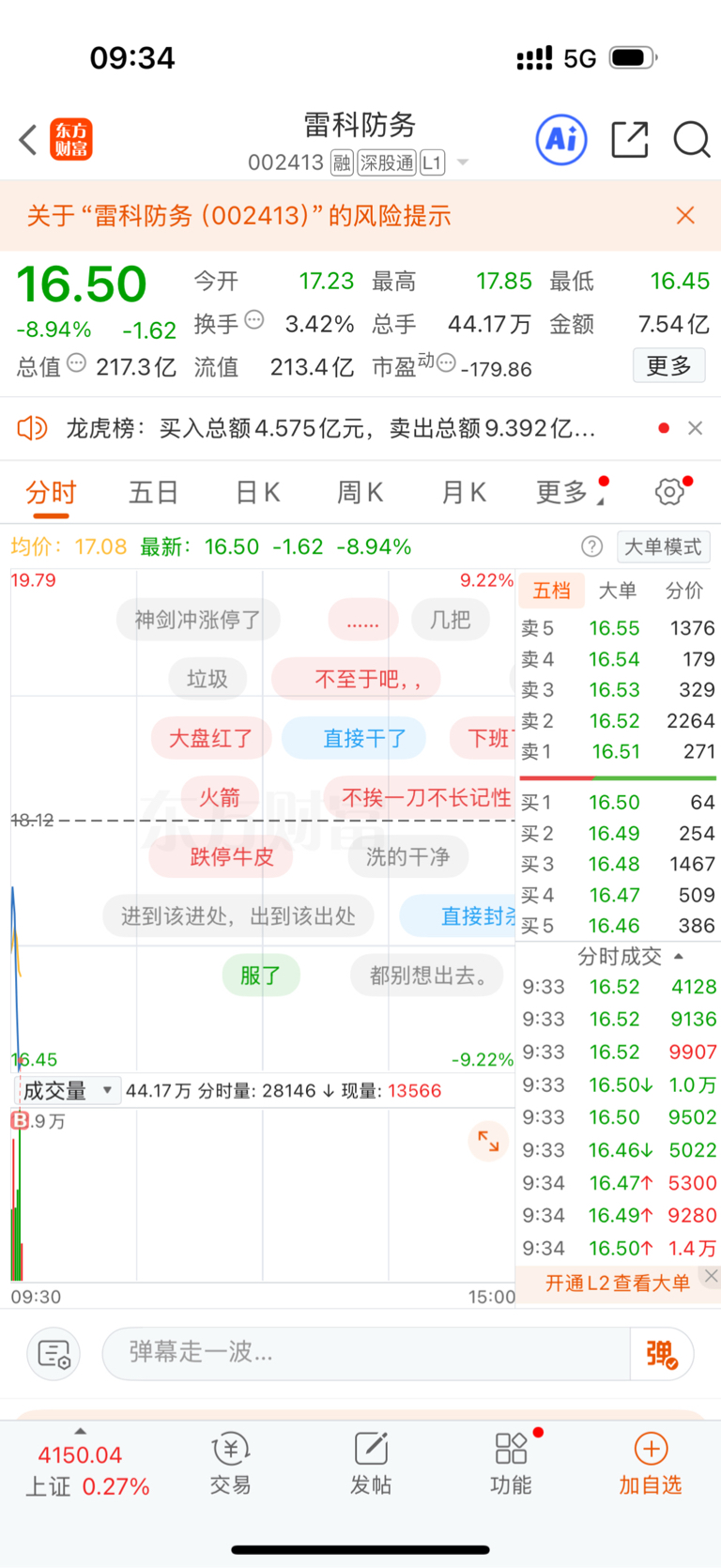Screen dimensions: 721x1568
Task: Open the 东方财富 logo icon
Action: coord(71,140)
